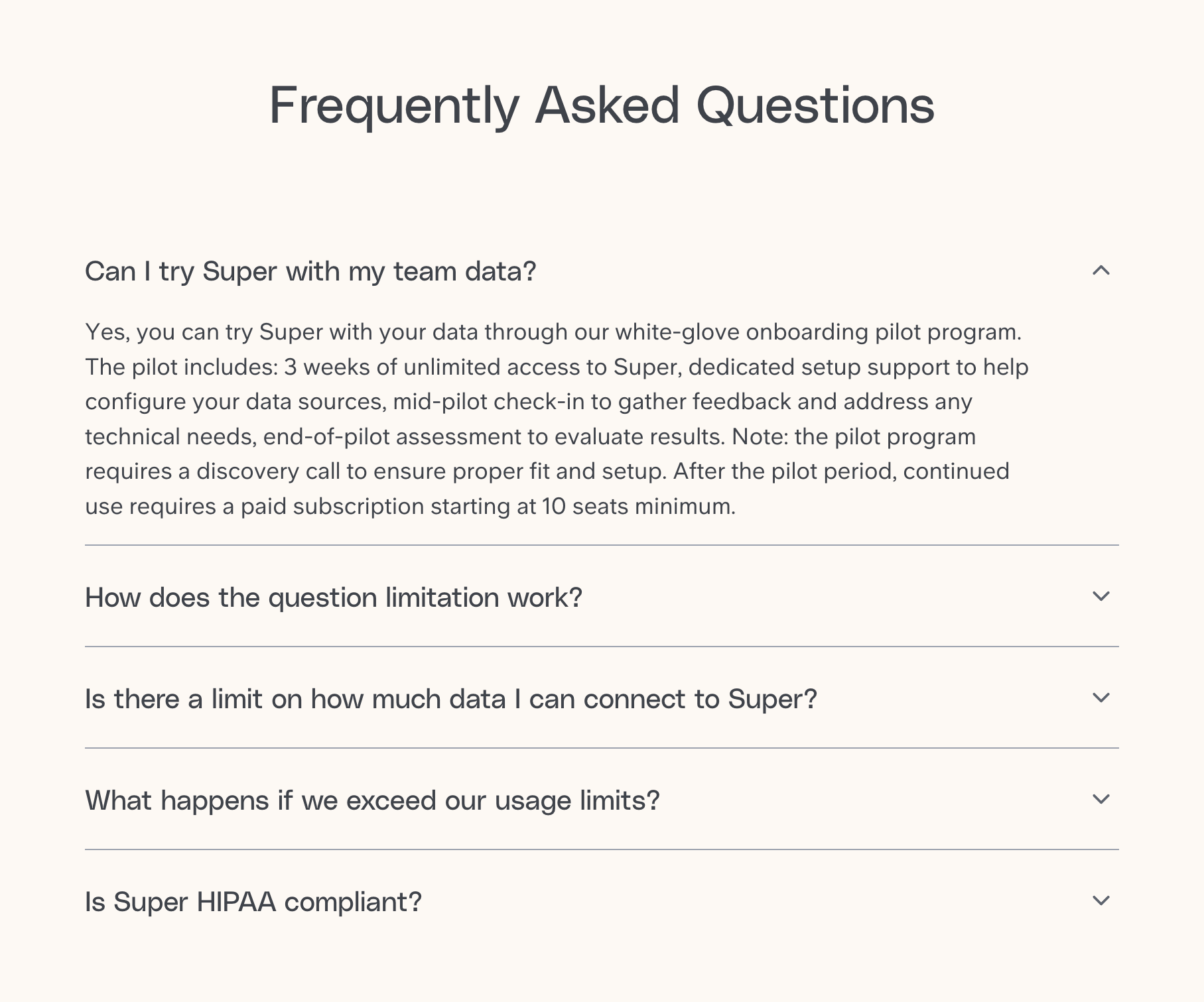
Task: Click chevron next to question limitation FAQ
Action: coord(1101,597)
